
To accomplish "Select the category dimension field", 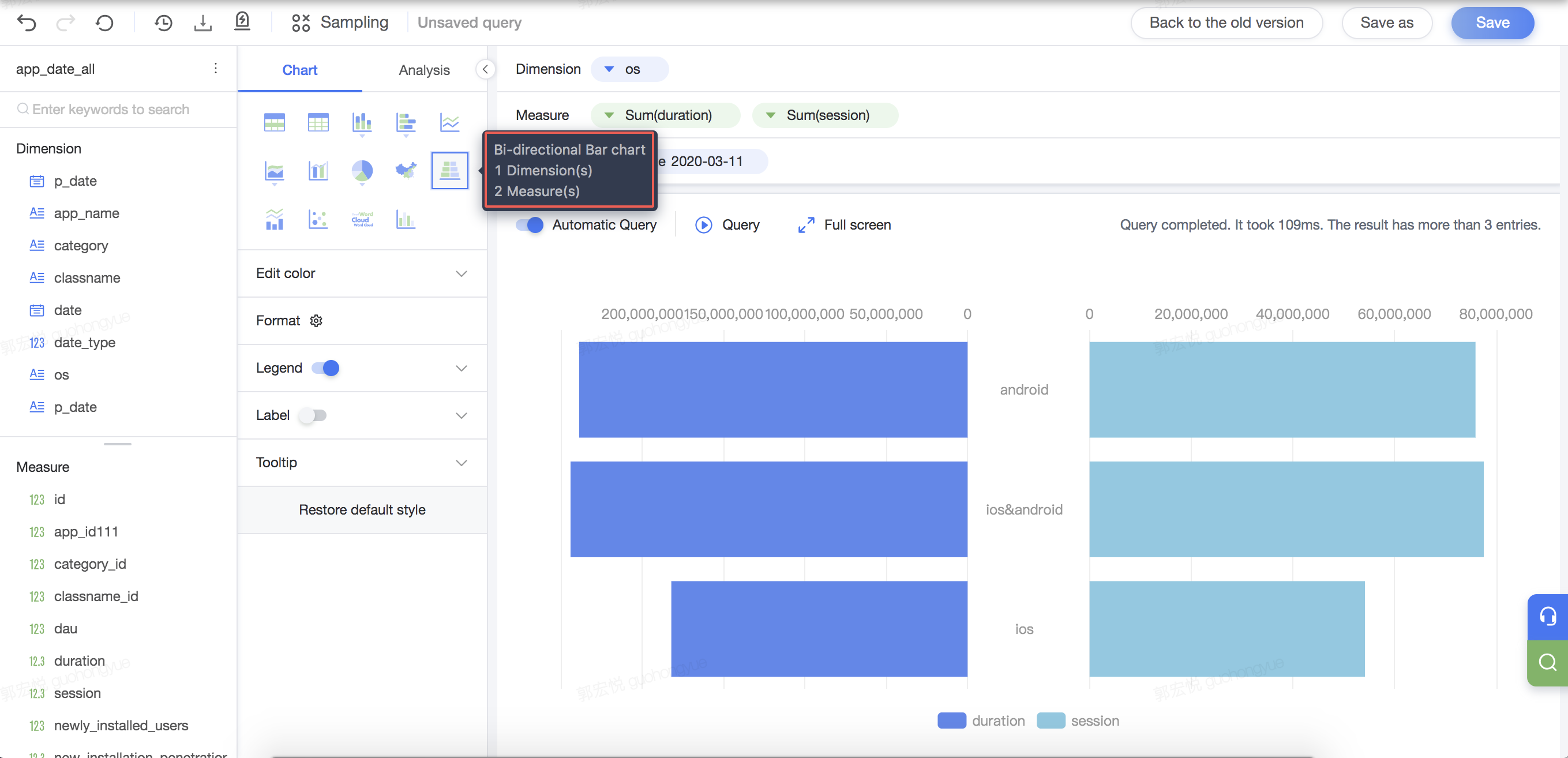I will [x=81, y=245].
